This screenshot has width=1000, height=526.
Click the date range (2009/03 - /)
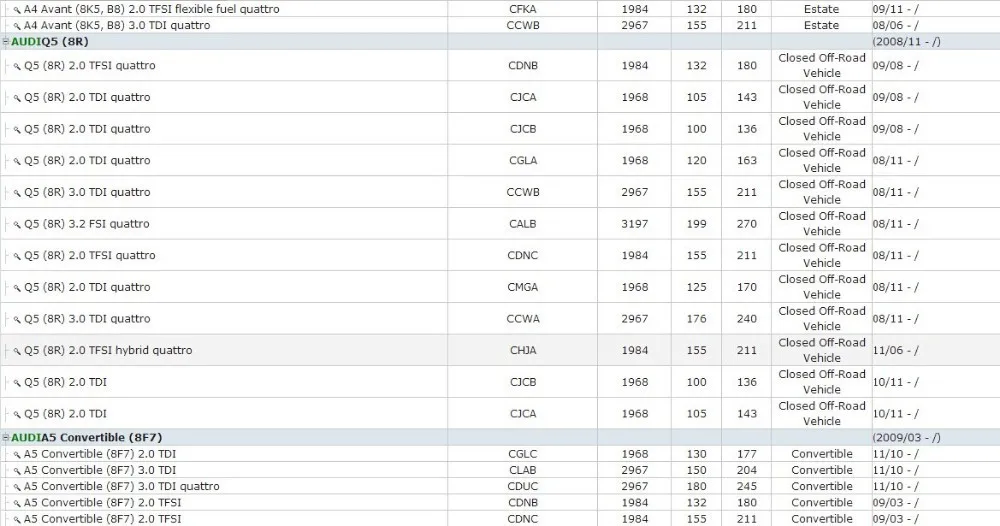click(x=906, y=437)
